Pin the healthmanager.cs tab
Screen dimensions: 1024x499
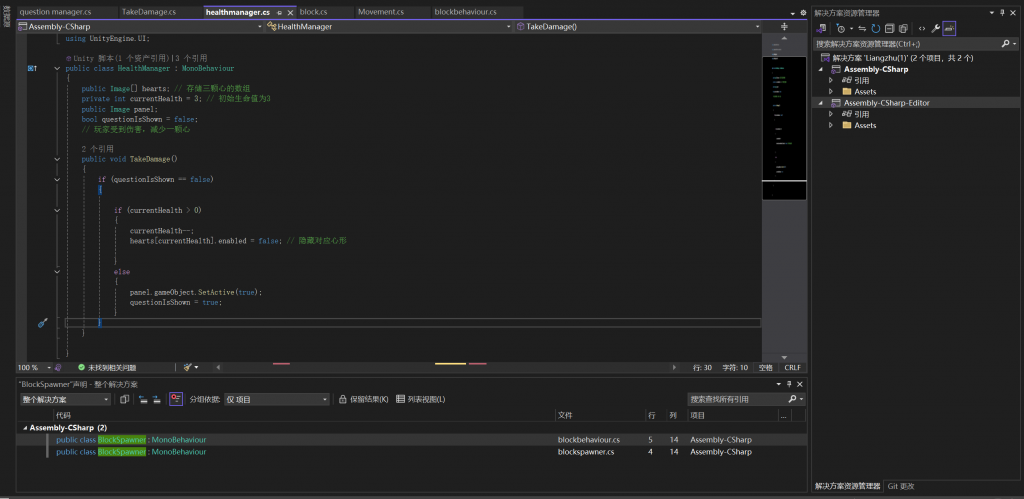[280, 13]
